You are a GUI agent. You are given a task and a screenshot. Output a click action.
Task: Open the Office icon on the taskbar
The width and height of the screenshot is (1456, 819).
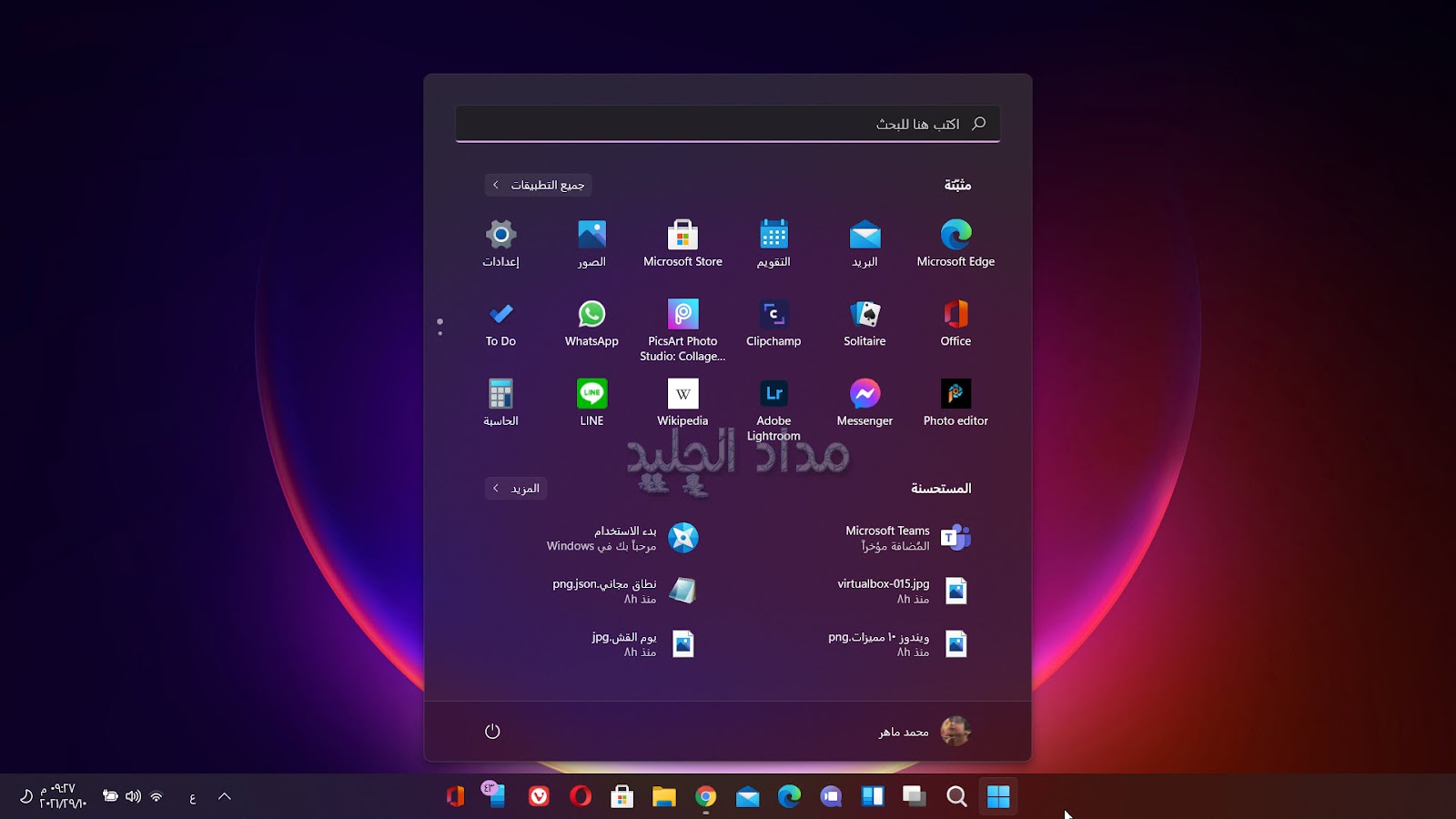tap(455, 797)
